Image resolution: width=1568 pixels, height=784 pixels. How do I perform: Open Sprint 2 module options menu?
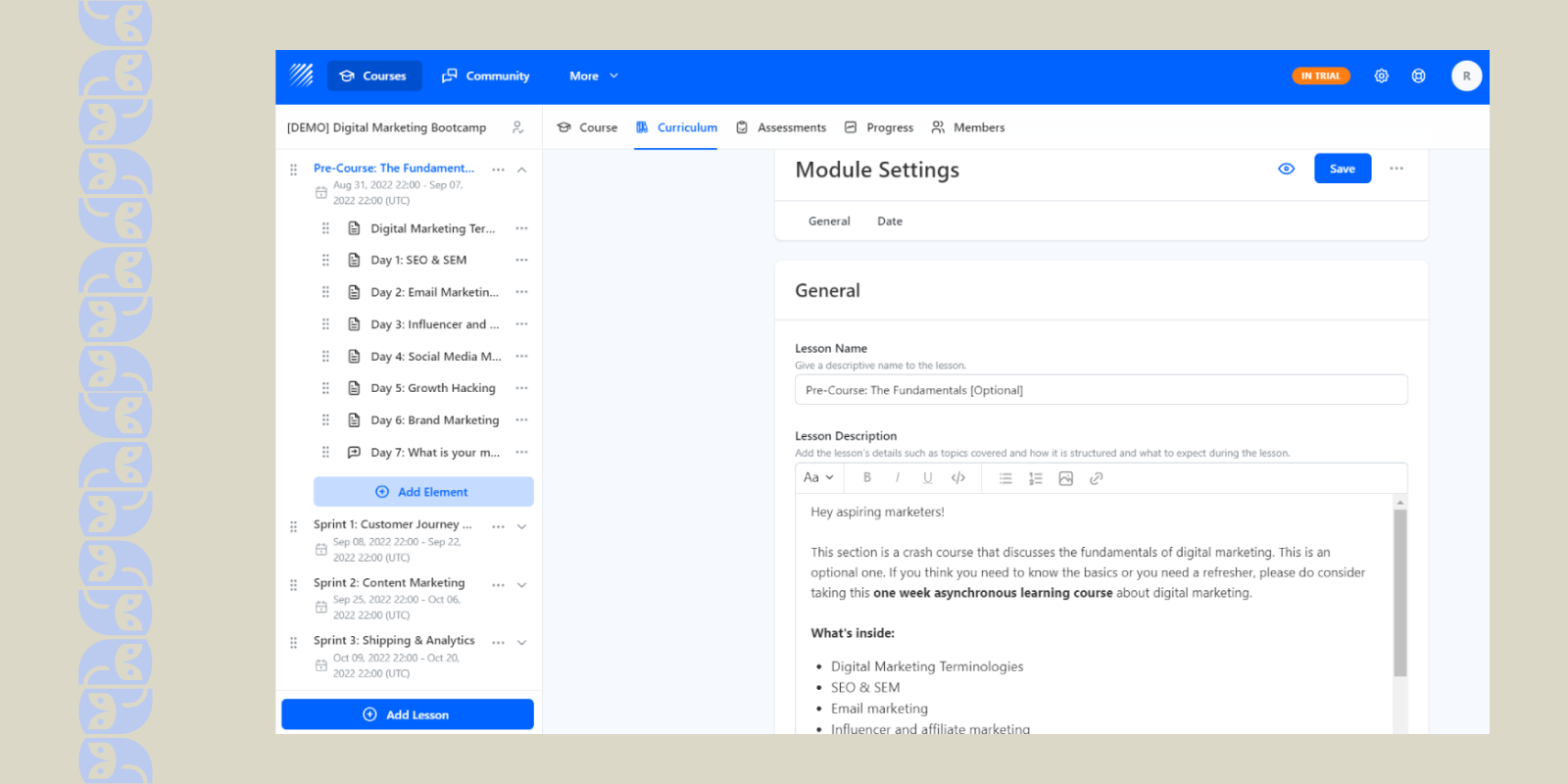pos(498,585)
